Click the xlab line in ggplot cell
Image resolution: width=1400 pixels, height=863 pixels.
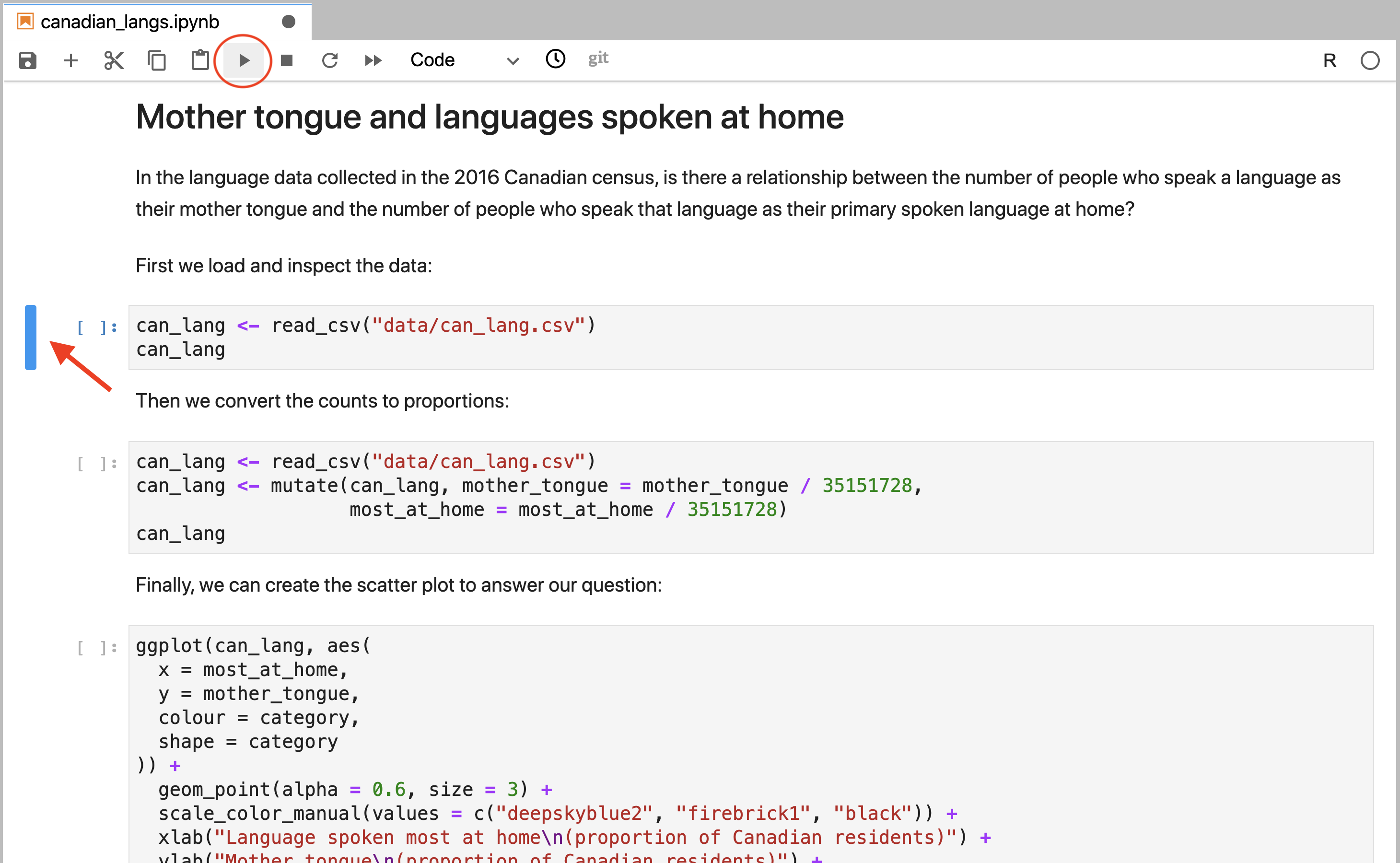[575, 837]
